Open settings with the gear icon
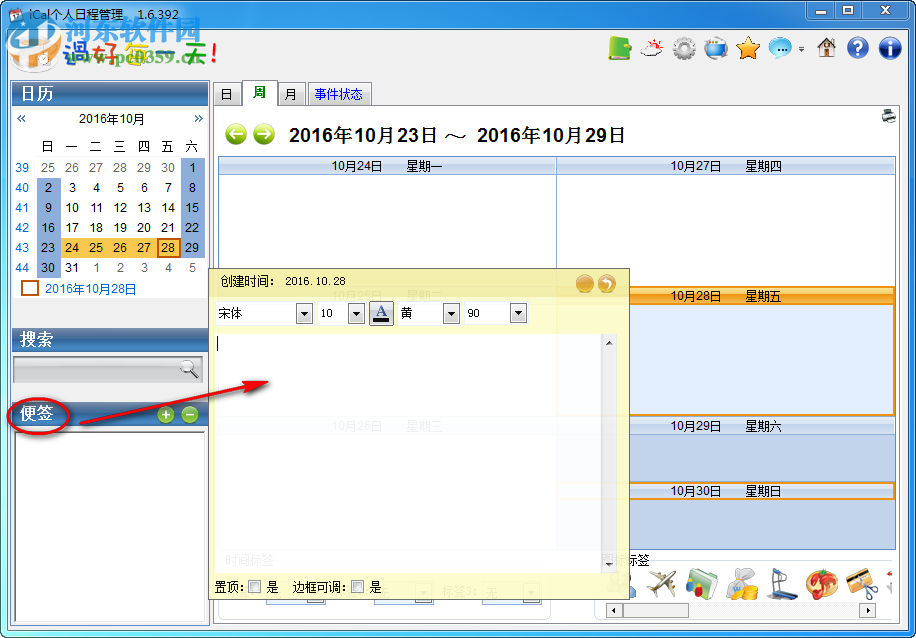 click(x=683, y=48)
